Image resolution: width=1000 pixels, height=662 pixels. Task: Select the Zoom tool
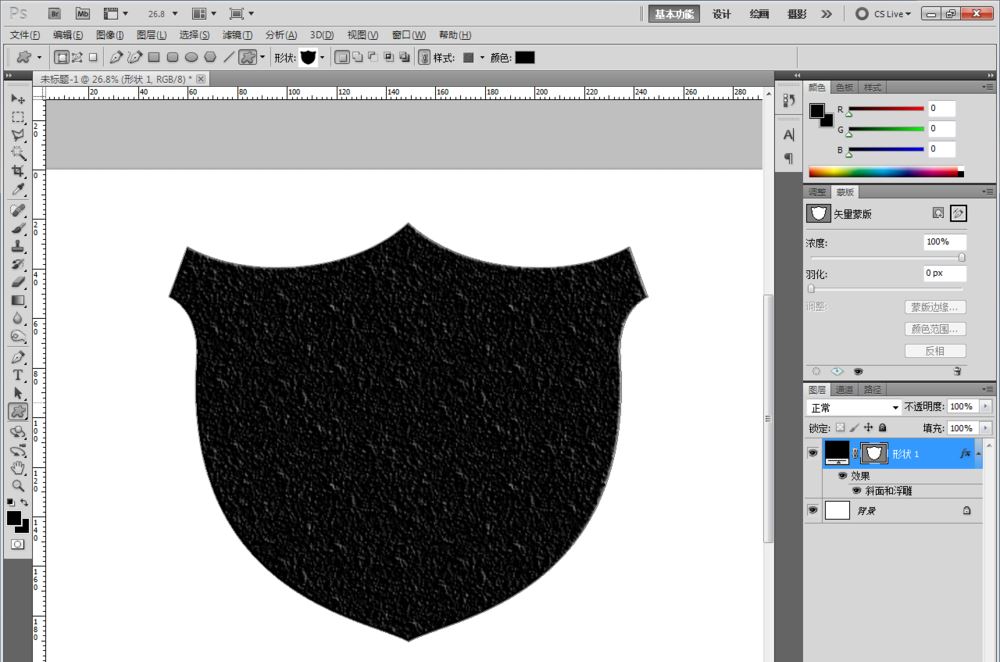(x=18, y=487)
